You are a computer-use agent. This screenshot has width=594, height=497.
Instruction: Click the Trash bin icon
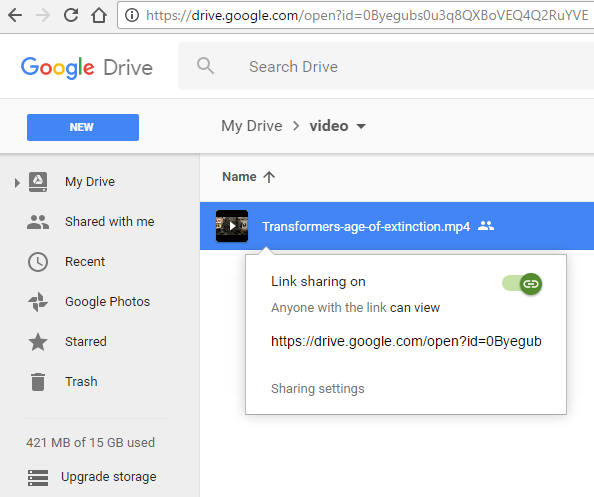coord(38,382)
